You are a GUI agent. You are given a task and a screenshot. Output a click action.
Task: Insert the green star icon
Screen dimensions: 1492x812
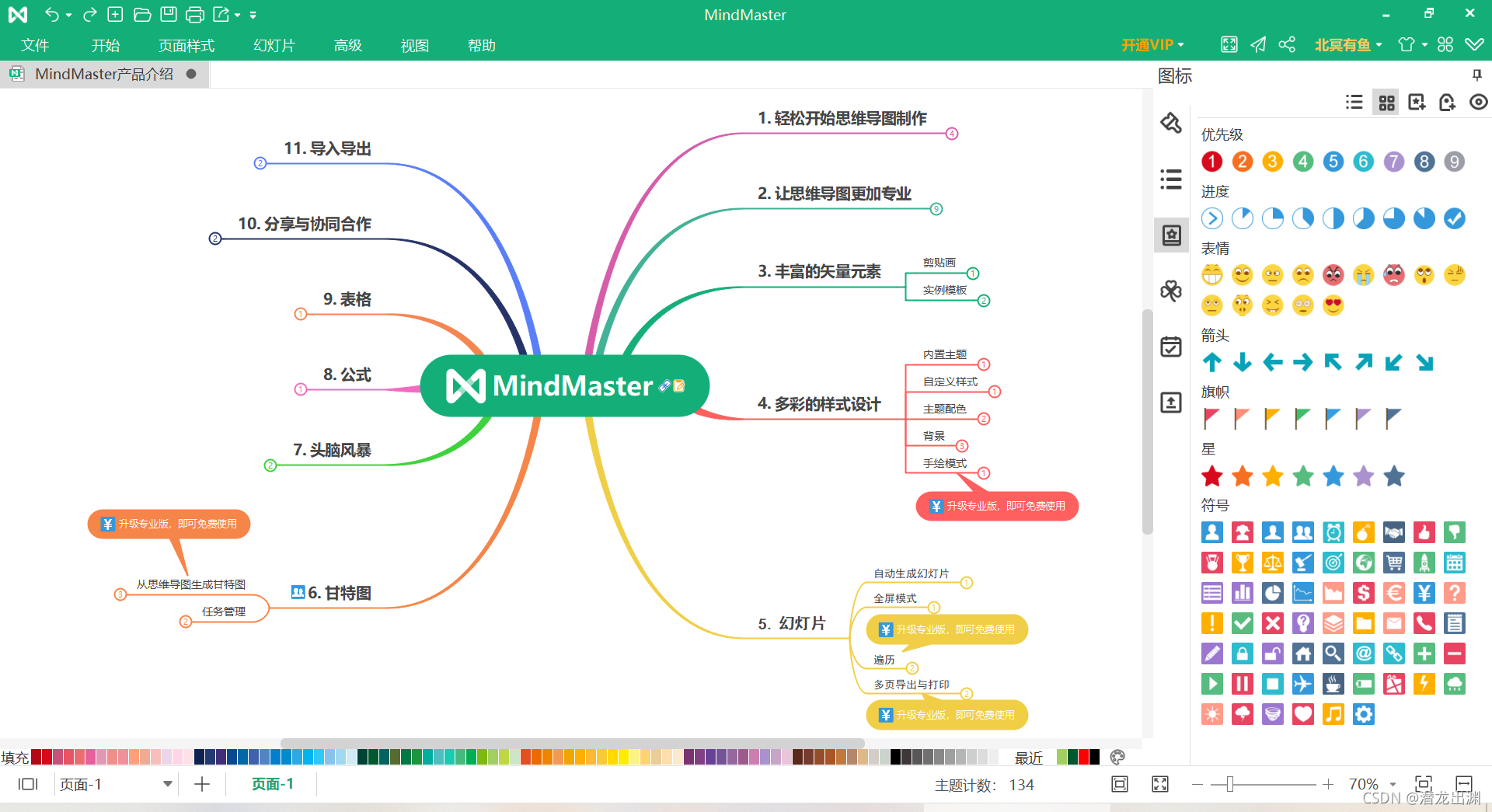(x=1303, y=476)
